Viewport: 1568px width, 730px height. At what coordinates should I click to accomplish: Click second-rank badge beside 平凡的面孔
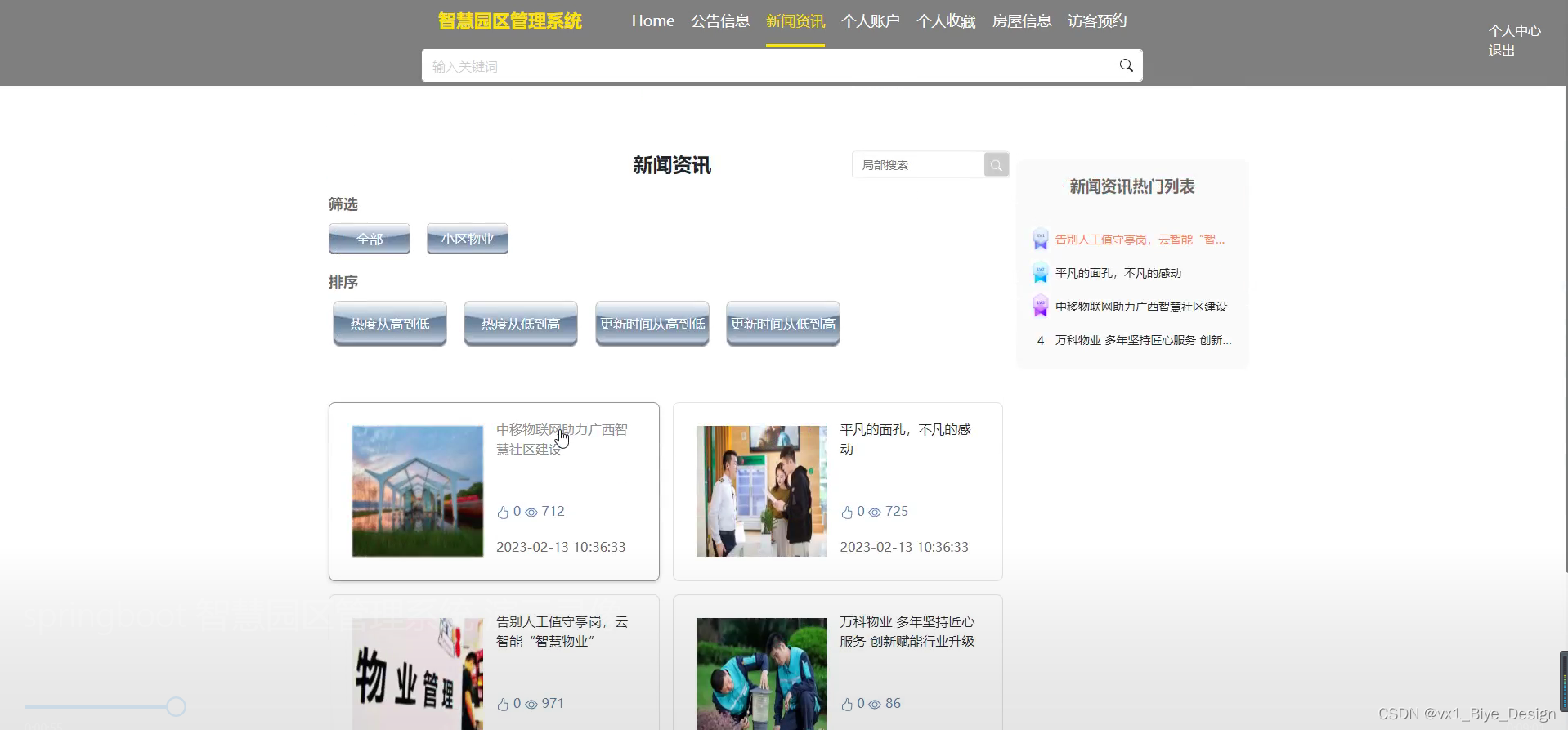pyautogui.click(x=1041, y=272)
